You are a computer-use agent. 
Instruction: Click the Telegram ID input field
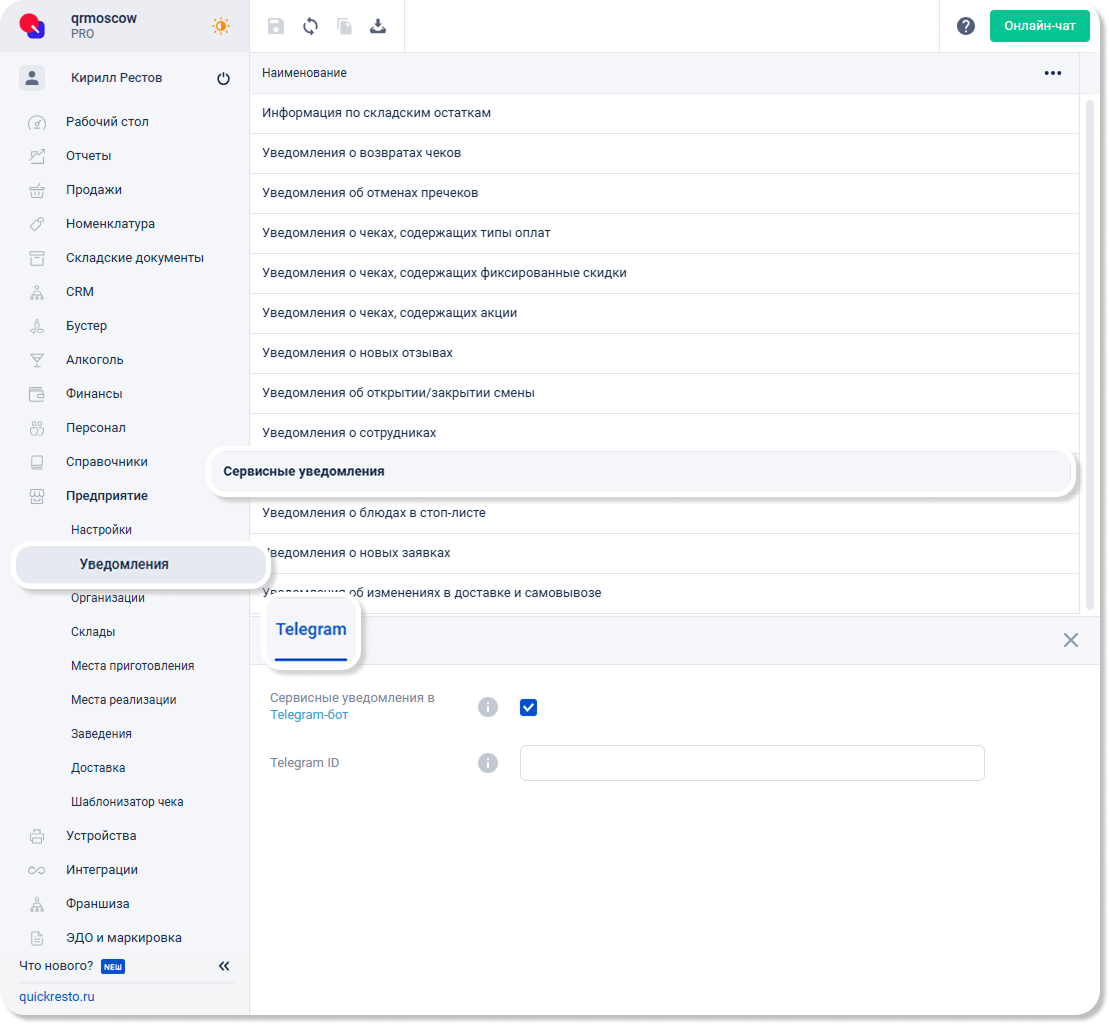751,763
